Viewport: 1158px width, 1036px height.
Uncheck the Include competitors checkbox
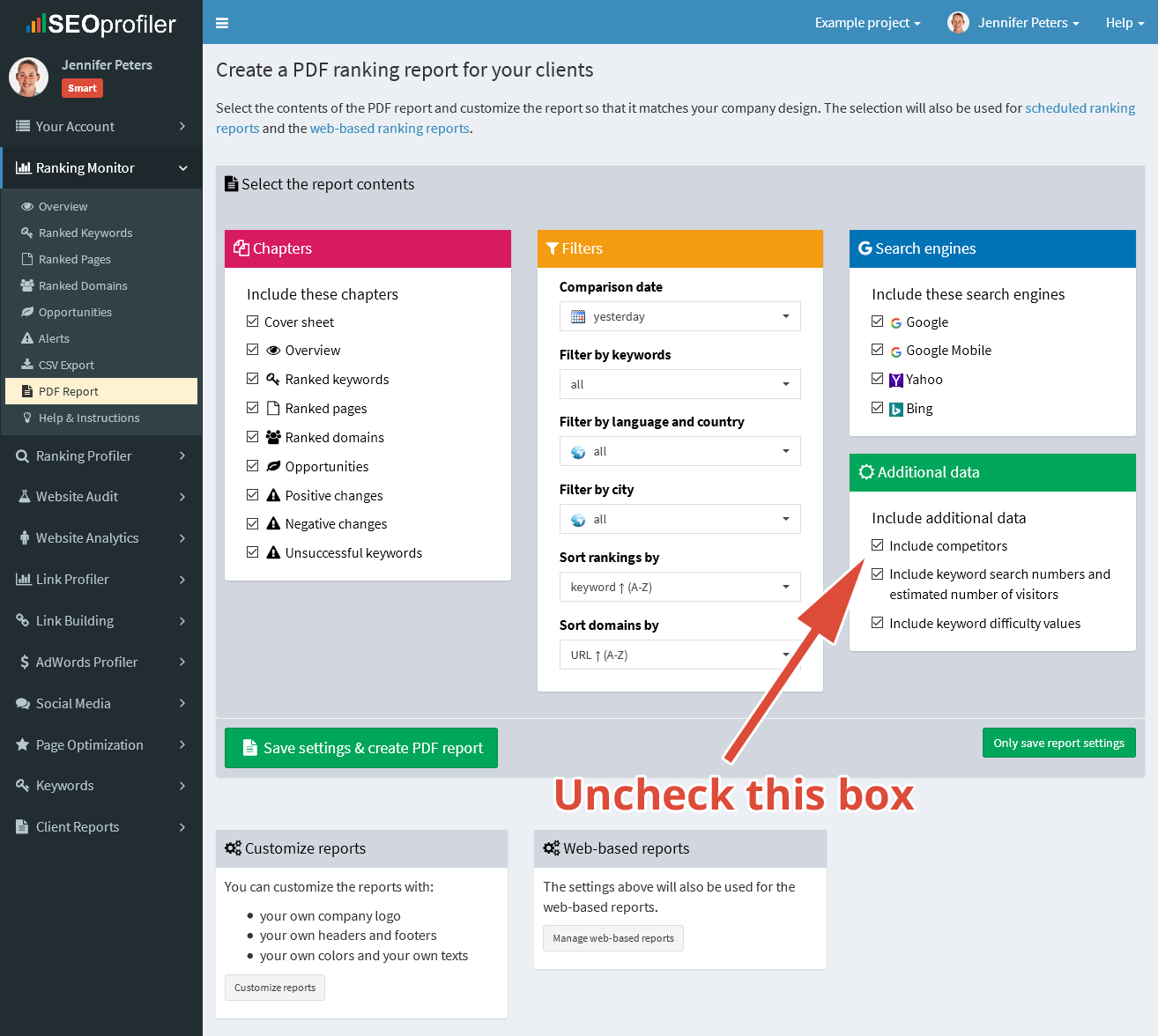[878, 545]
